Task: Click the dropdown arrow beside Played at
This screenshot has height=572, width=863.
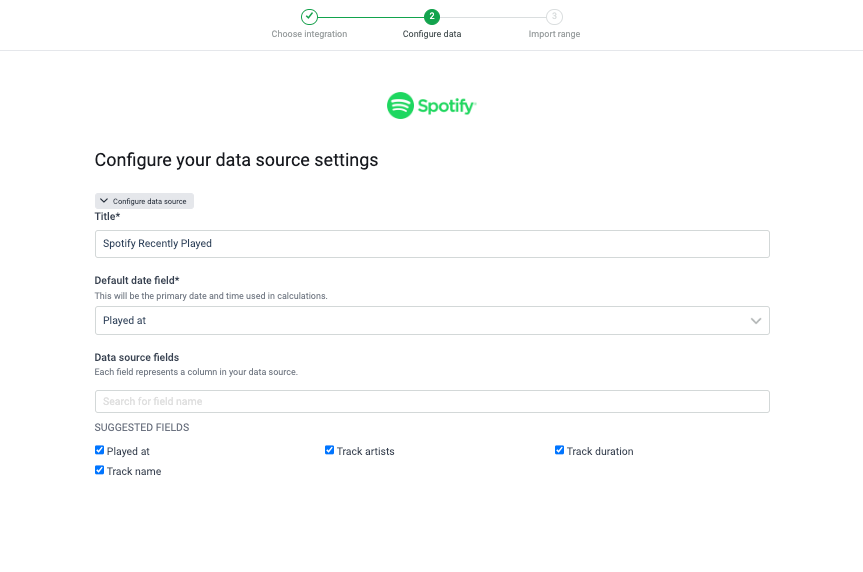Action: coord(756,321)
